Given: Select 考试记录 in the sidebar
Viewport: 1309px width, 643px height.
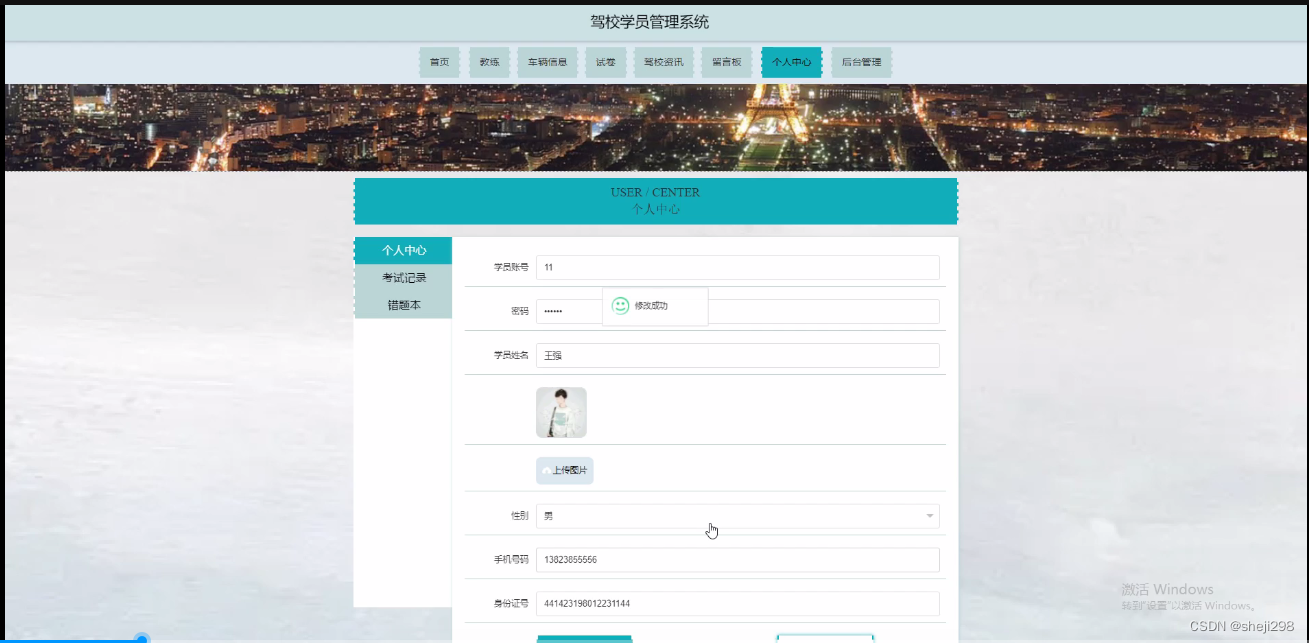Looking at the screenshot, I should 403,277.
